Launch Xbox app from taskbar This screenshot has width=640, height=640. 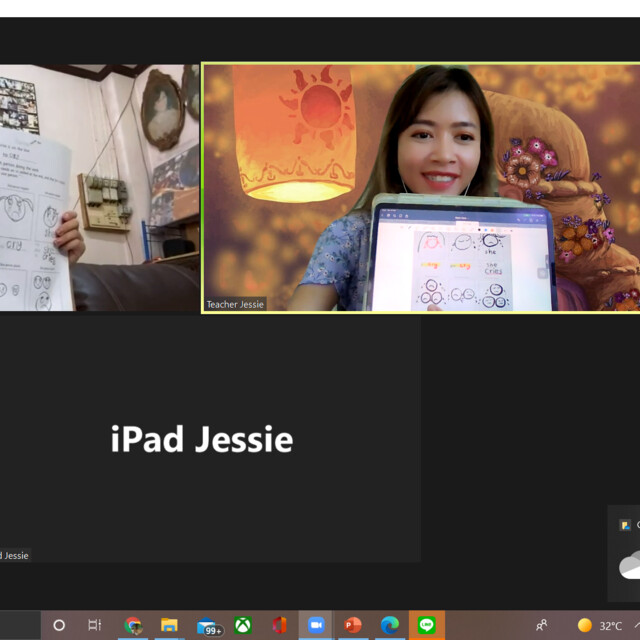tap(243, 625)
